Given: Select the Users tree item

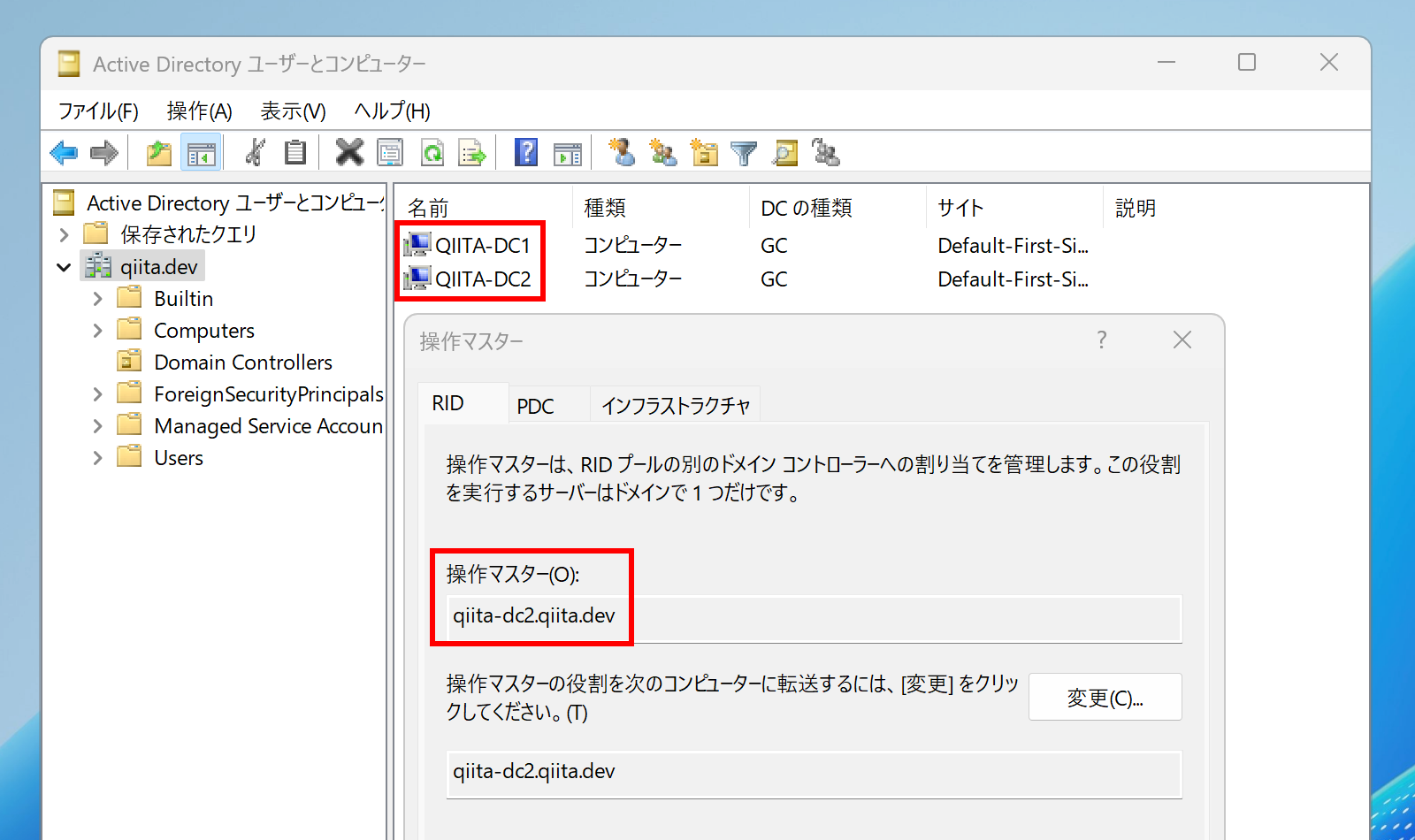Looking at the screenshot, I should pos(178,458).
